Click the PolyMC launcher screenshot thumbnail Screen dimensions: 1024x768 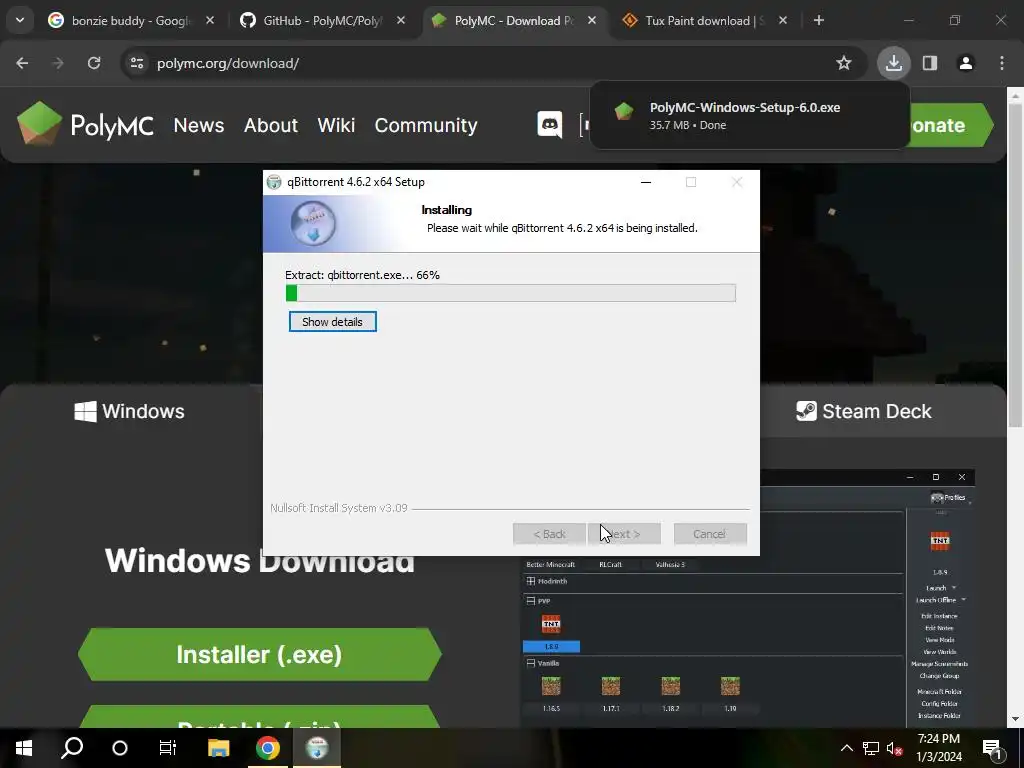coord(748,598)
